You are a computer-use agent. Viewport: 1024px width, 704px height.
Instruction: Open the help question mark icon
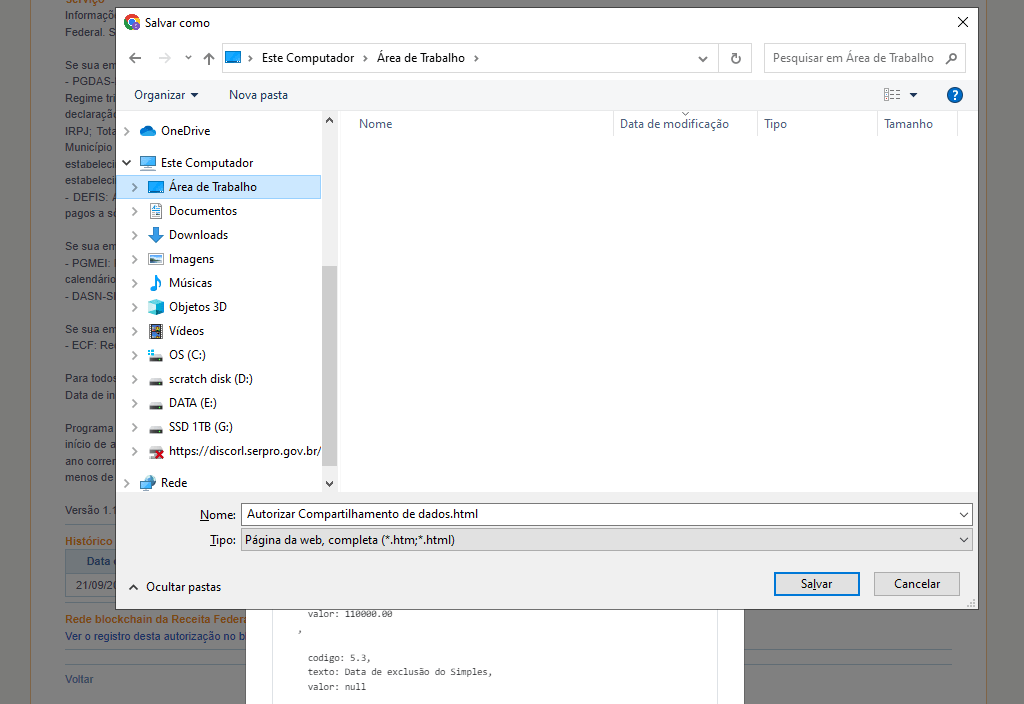click(954, 95)
